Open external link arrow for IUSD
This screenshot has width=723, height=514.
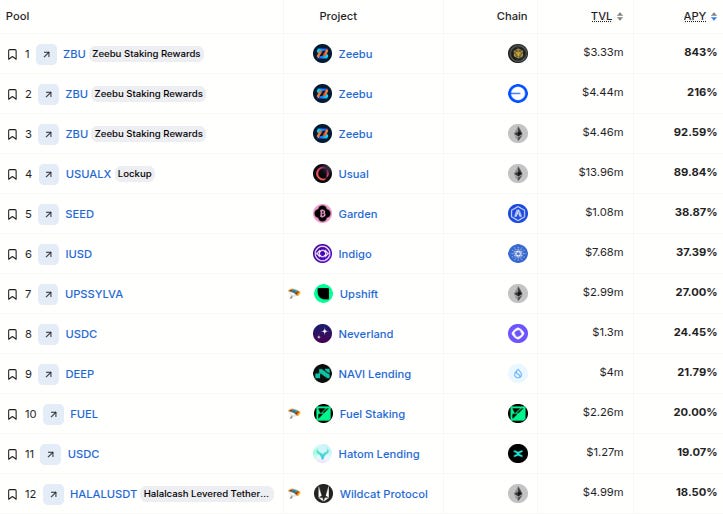click(x=48, y=254)
